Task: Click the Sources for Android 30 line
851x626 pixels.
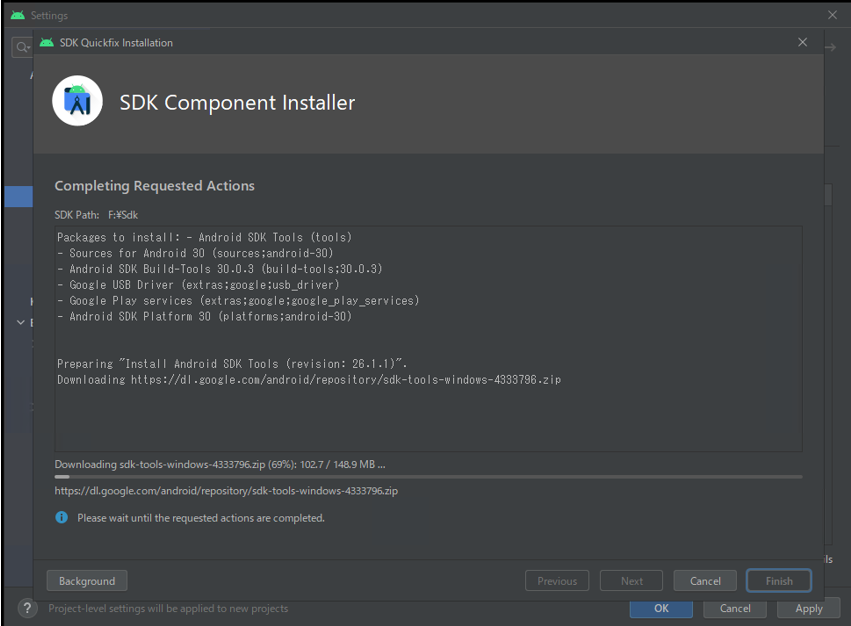Action: (195, 254)
